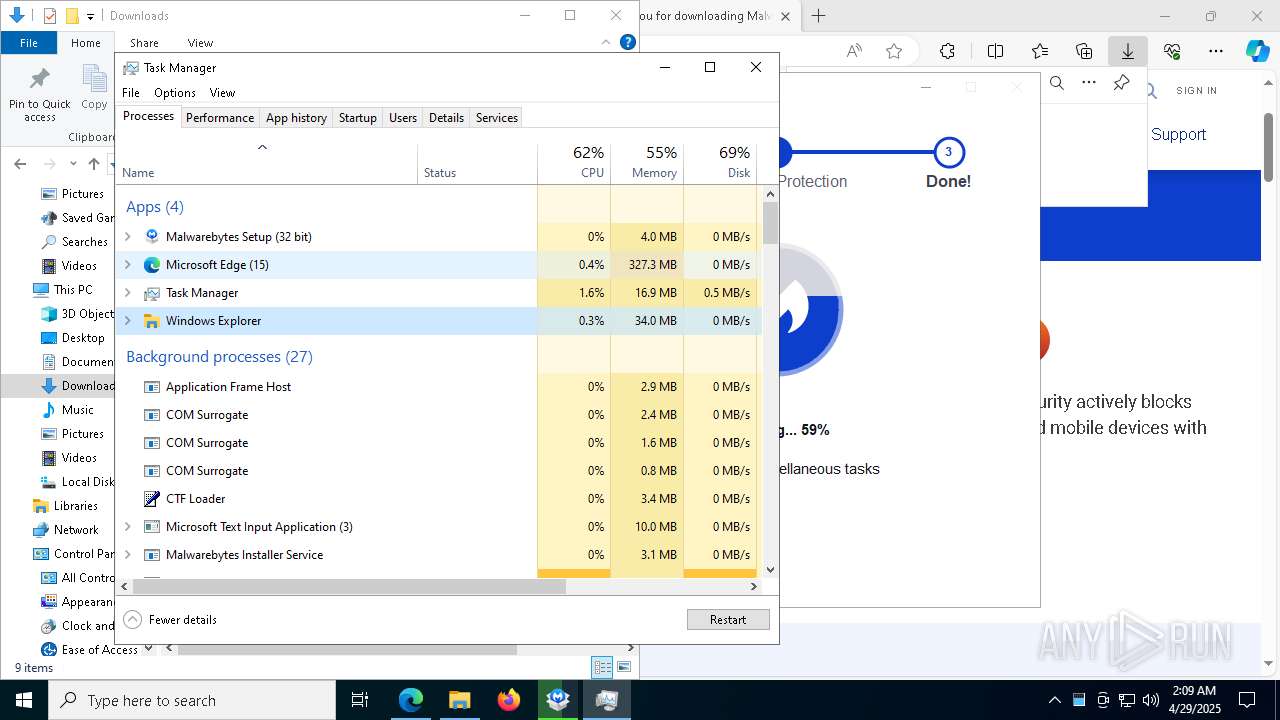This screenshot has height=720, width=1280.
Task: Open Explorer Share ribbon tab
Action: coord(144,43)
